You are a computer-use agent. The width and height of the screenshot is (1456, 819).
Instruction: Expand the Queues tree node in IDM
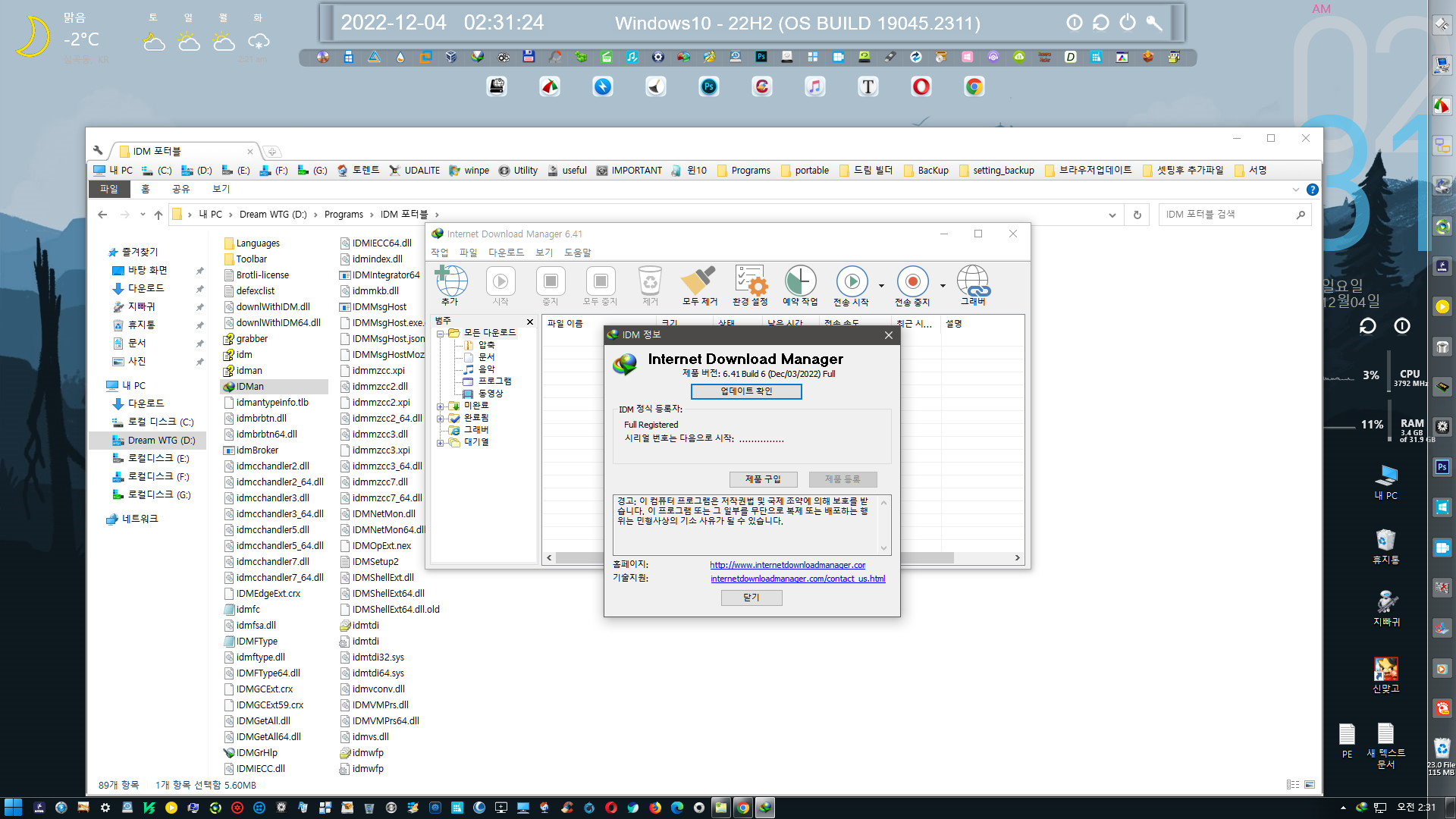click(440, 442)
